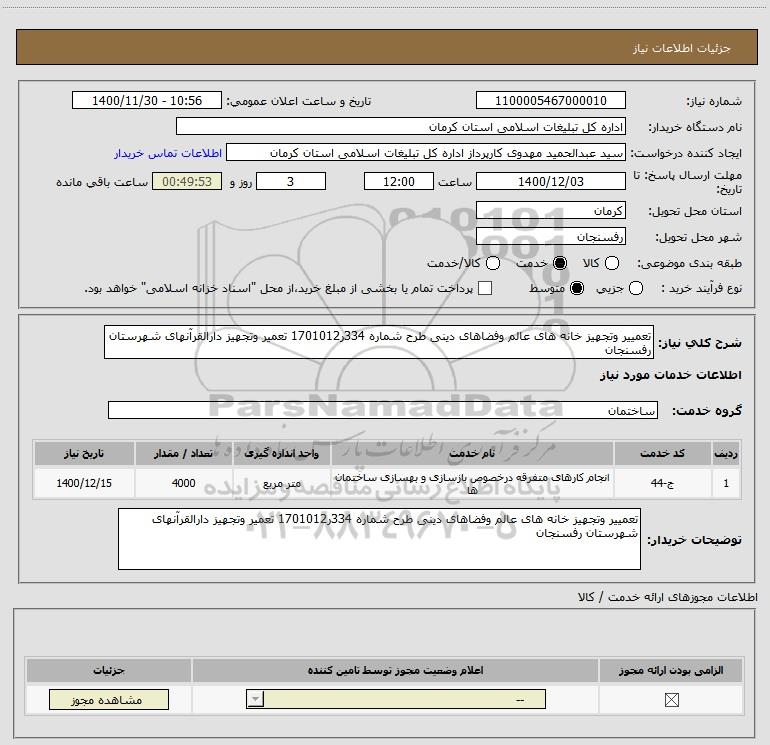
Task: Click the تعداد / مقدار column header
Action: (183, 453)
